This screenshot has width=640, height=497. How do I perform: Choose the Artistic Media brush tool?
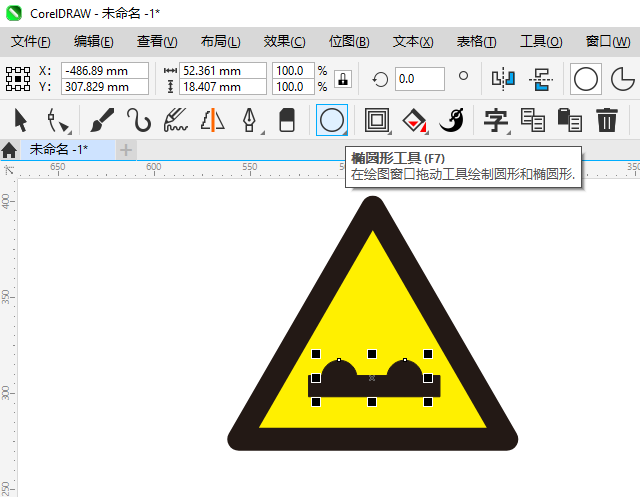(x=102, y=120)
